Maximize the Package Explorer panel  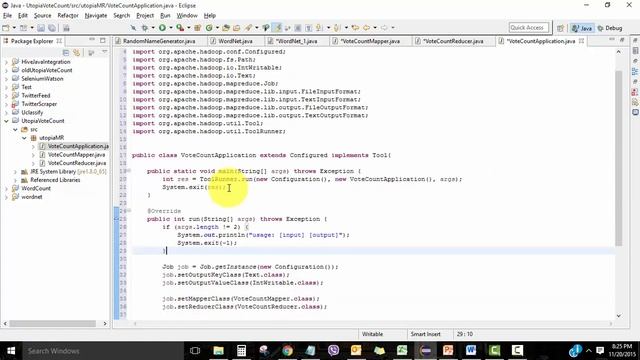point(103,40)
